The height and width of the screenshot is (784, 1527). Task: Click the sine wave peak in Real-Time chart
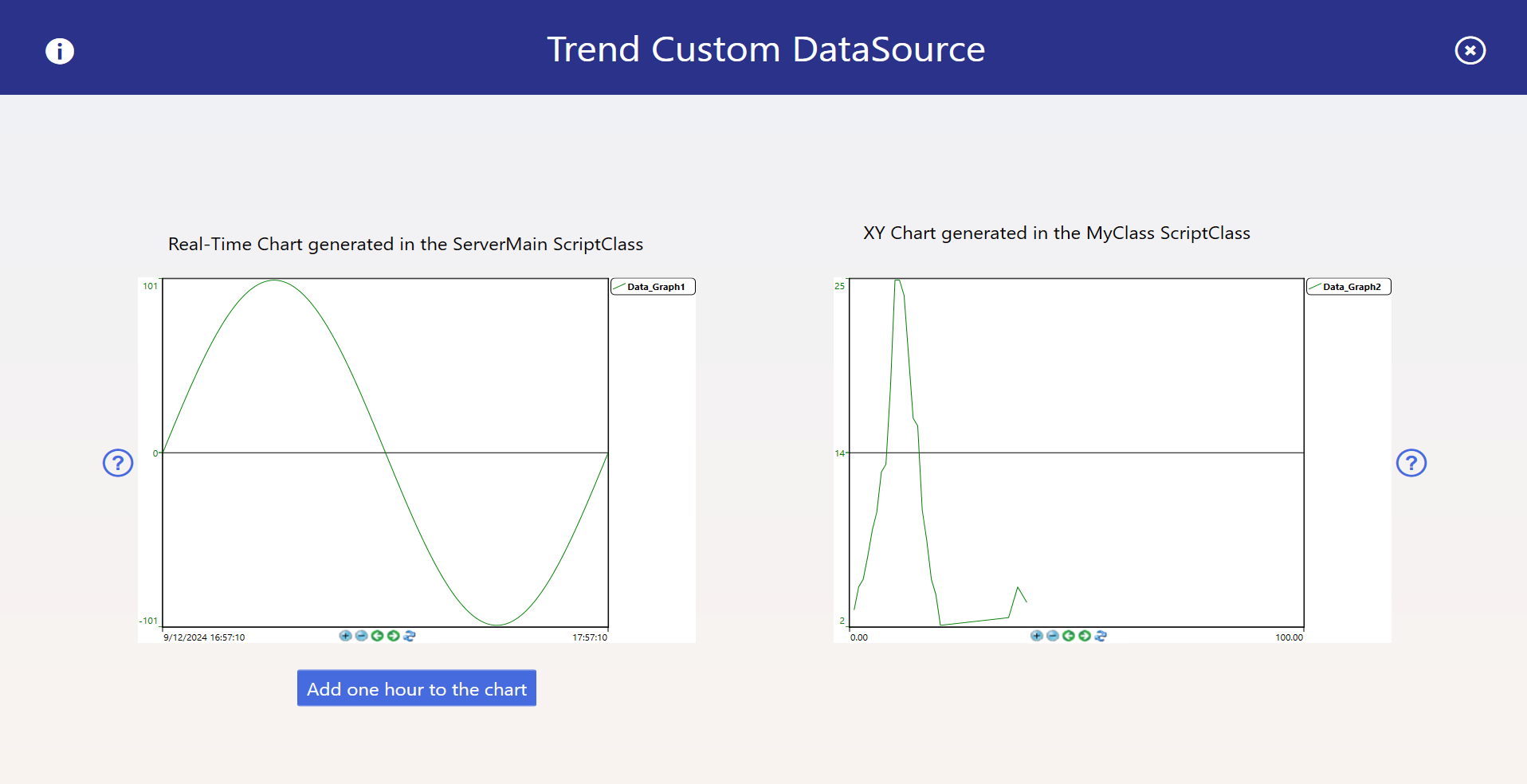click(274, 280)
